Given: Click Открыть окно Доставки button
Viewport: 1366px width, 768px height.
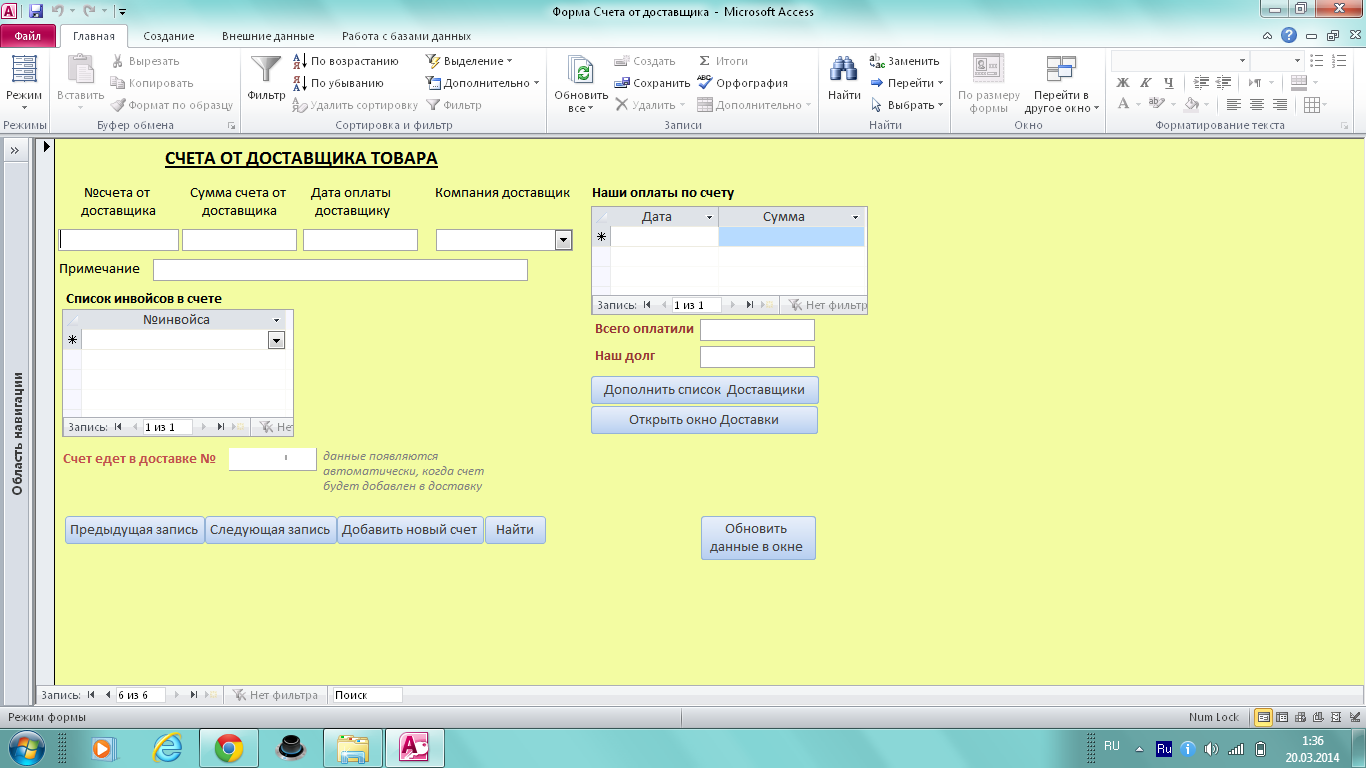Looking at the screenshot, I should (705, 420).
